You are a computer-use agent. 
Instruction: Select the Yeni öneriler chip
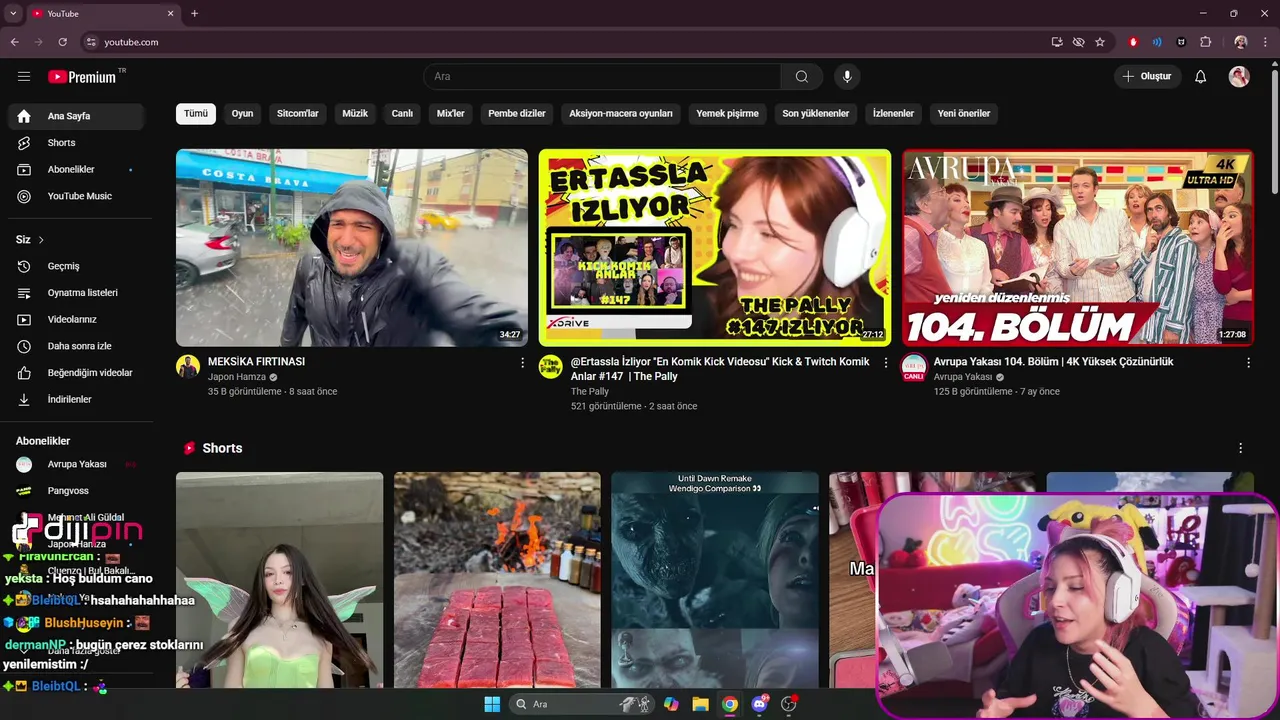pos(964,114)
